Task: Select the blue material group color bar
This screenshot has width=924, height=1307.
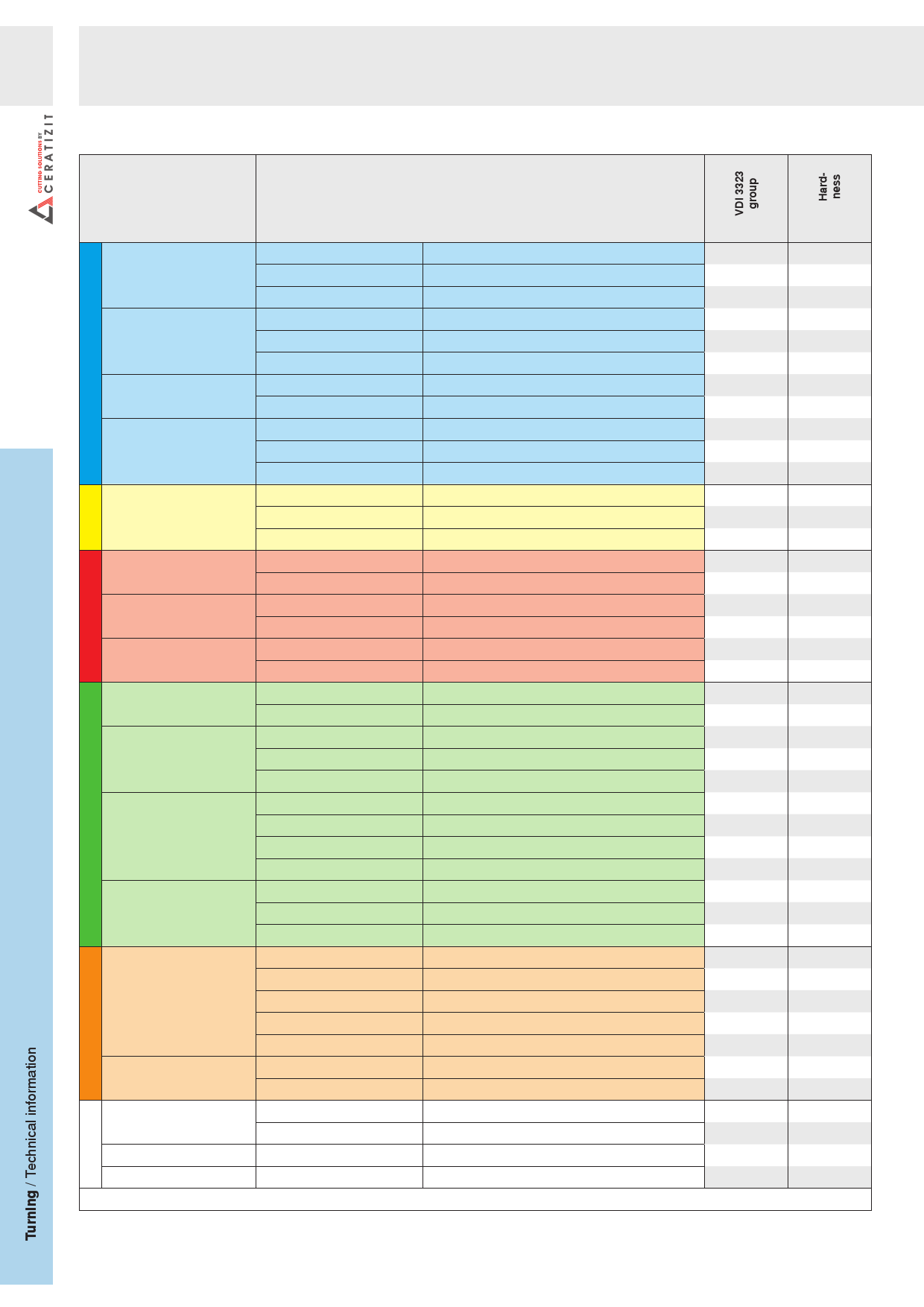Action: (90, 364)
